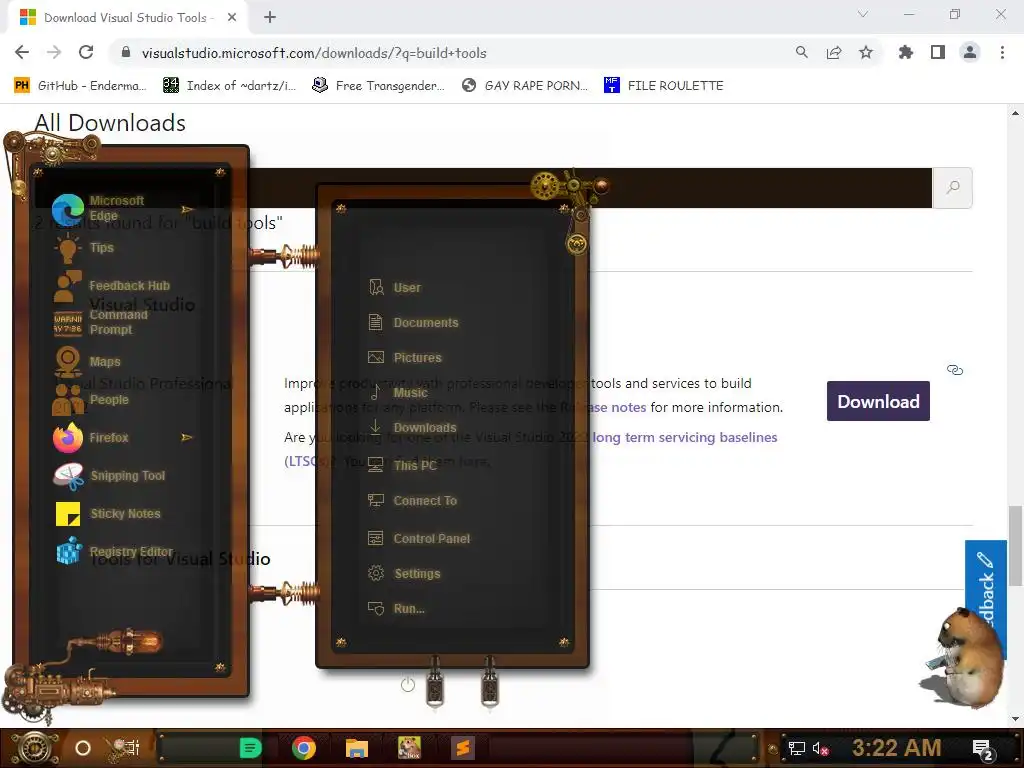Click the downloads search magnifier button
The height and width of the screenshot is (768, 1024).
(x=952, y=188)
